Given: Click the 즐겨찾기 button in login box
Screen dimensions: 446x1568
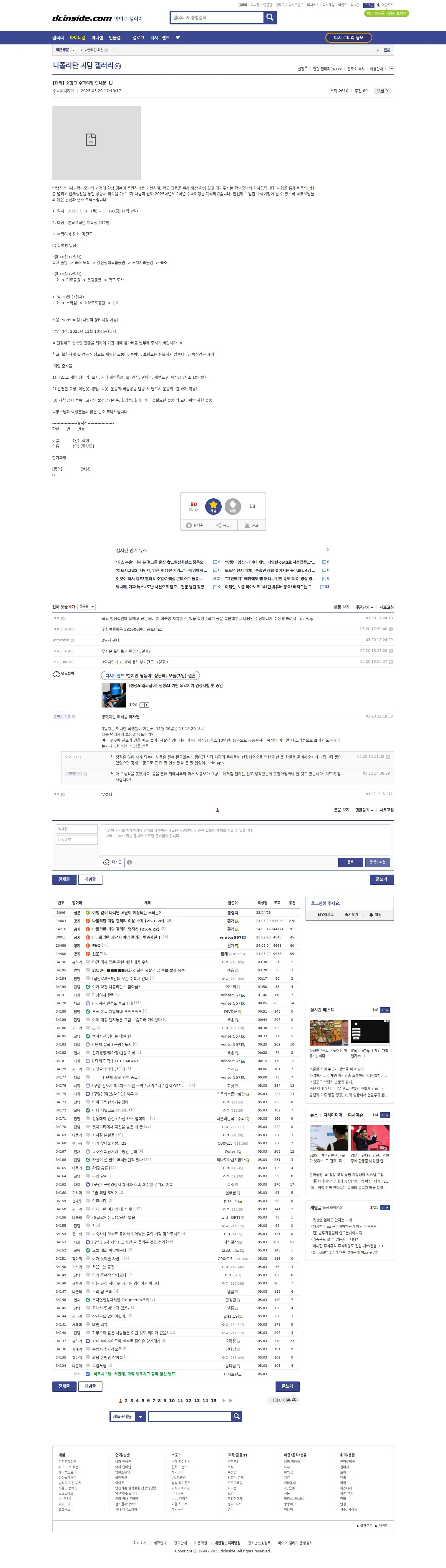Looking at the screenshot, I should tap(351, 914).
